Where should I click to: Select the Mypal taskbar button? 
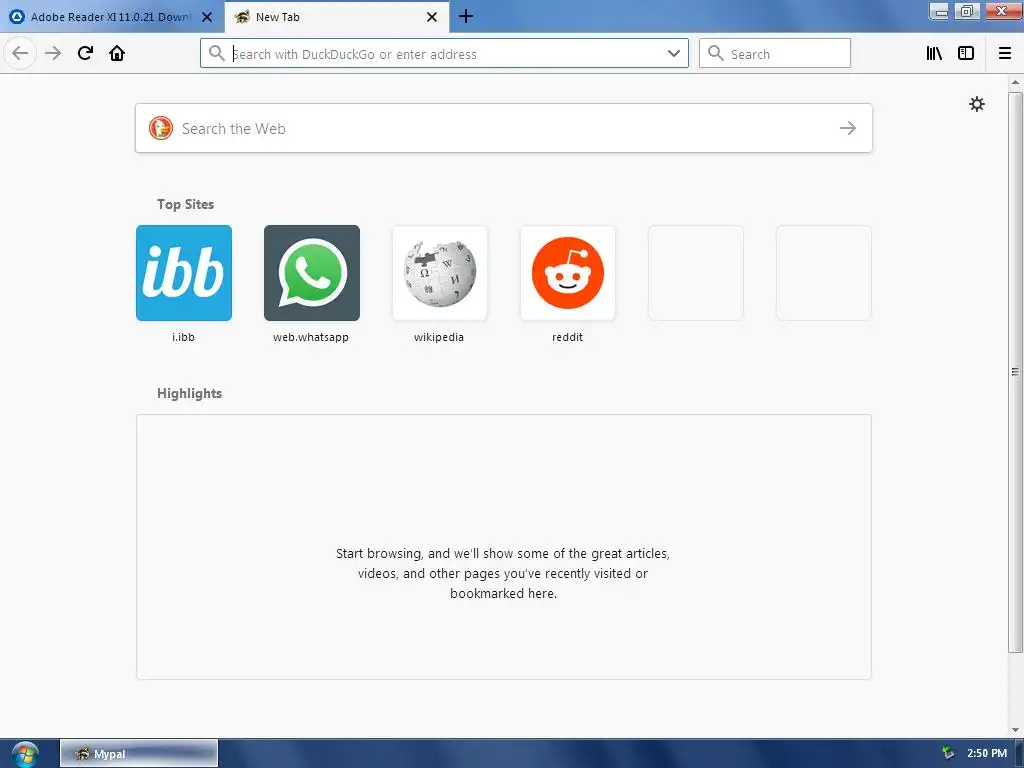pyautogui.click(x=139, y=754)
